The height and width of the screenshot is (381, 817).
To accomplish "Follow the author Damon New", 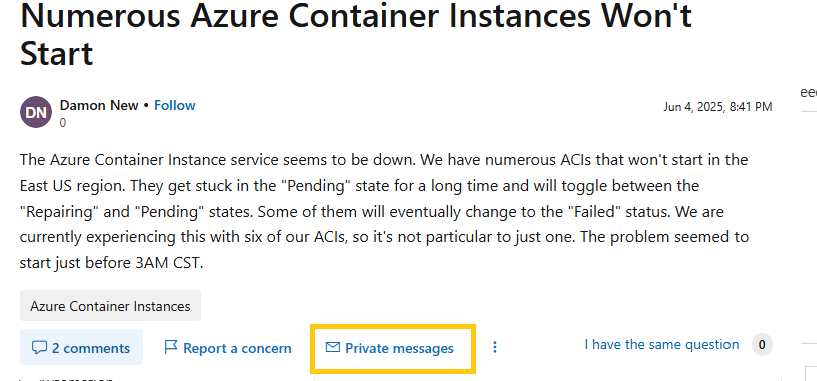I will 175,105.
